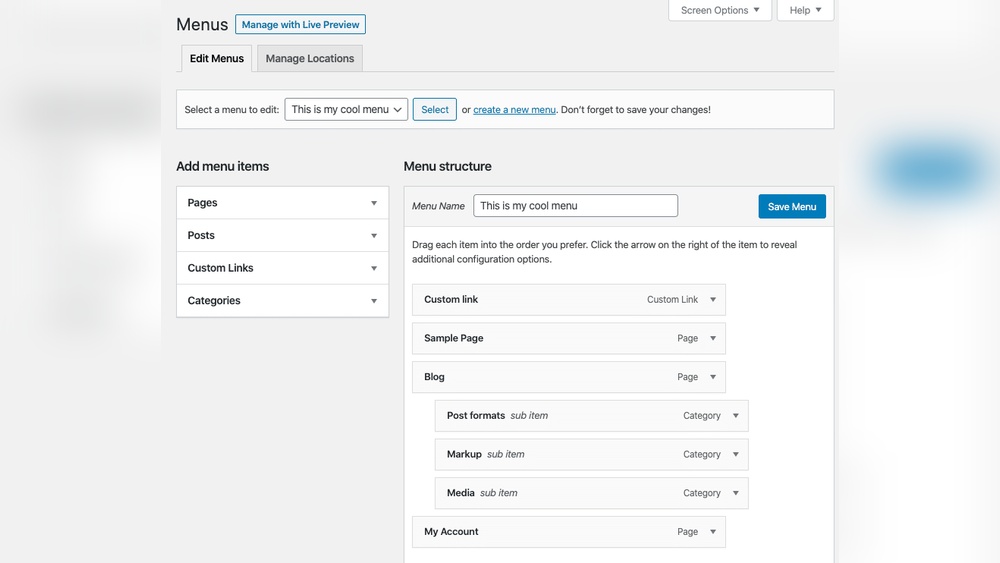Expand Blog item settings arrow

click(x=713, y=377)
